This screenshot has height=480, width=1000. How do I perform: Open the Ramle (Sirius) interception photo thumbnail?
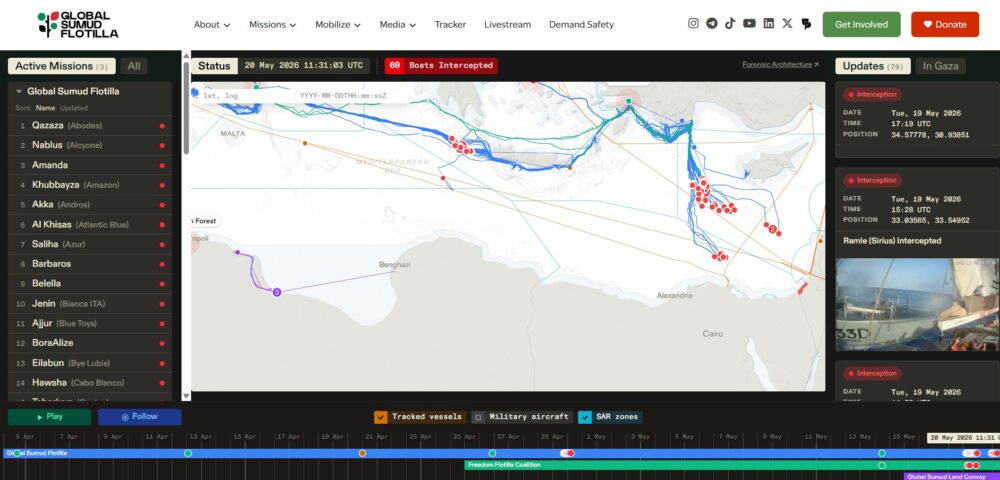[x=917, y=304]
